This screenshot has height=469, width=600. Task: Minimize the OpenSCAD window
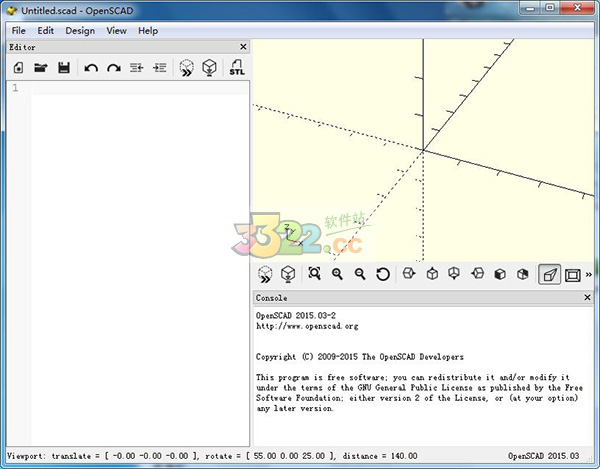(530, 8)
